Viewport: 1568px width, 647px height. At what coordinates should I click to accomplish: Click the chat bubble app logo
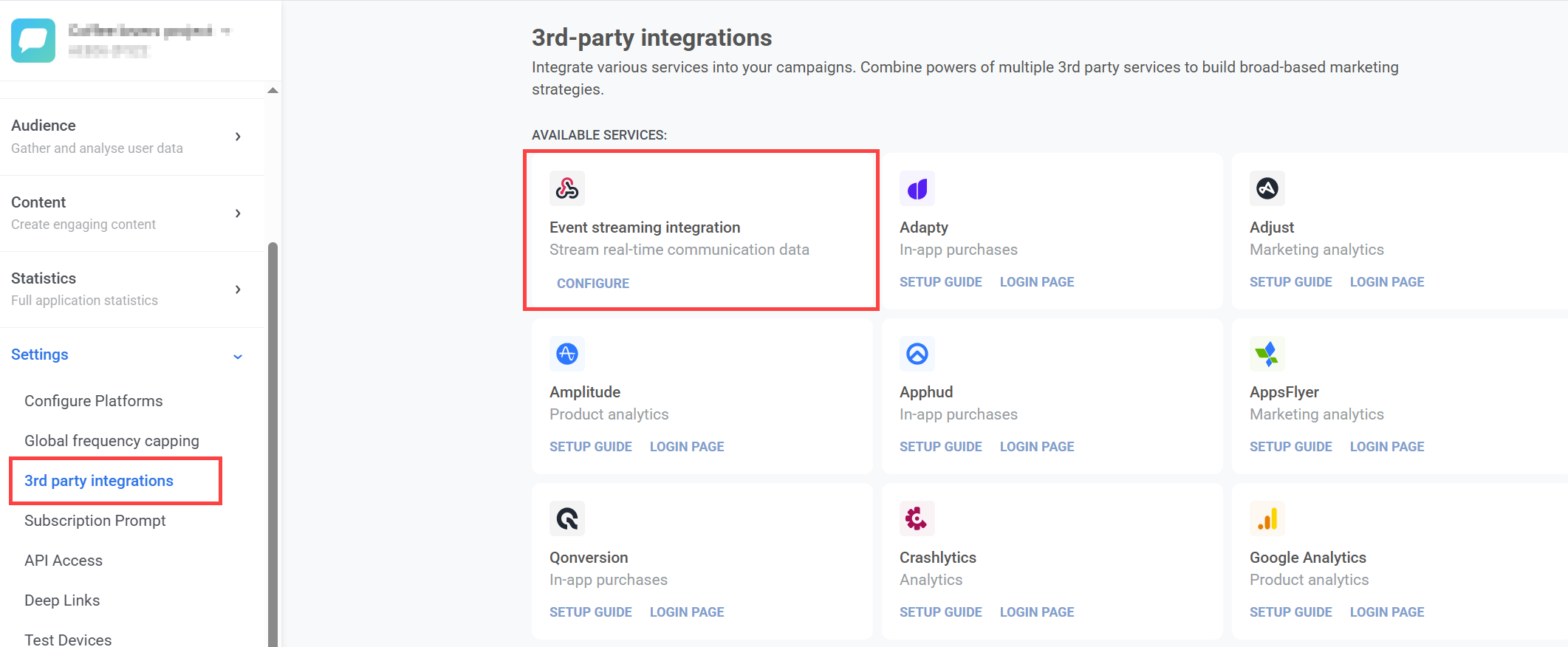tap(33, 40)
